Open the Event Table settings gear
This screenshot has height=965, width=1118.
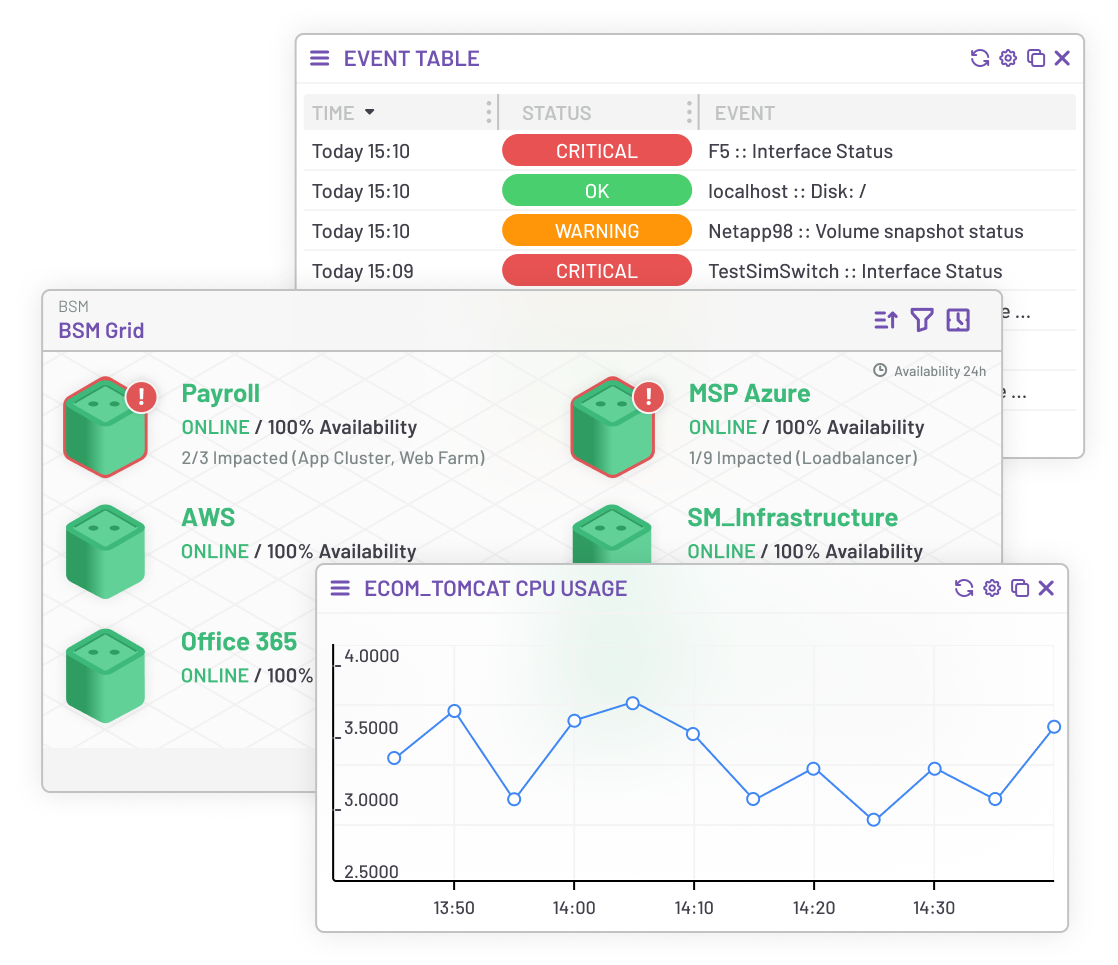point(1007,58)
